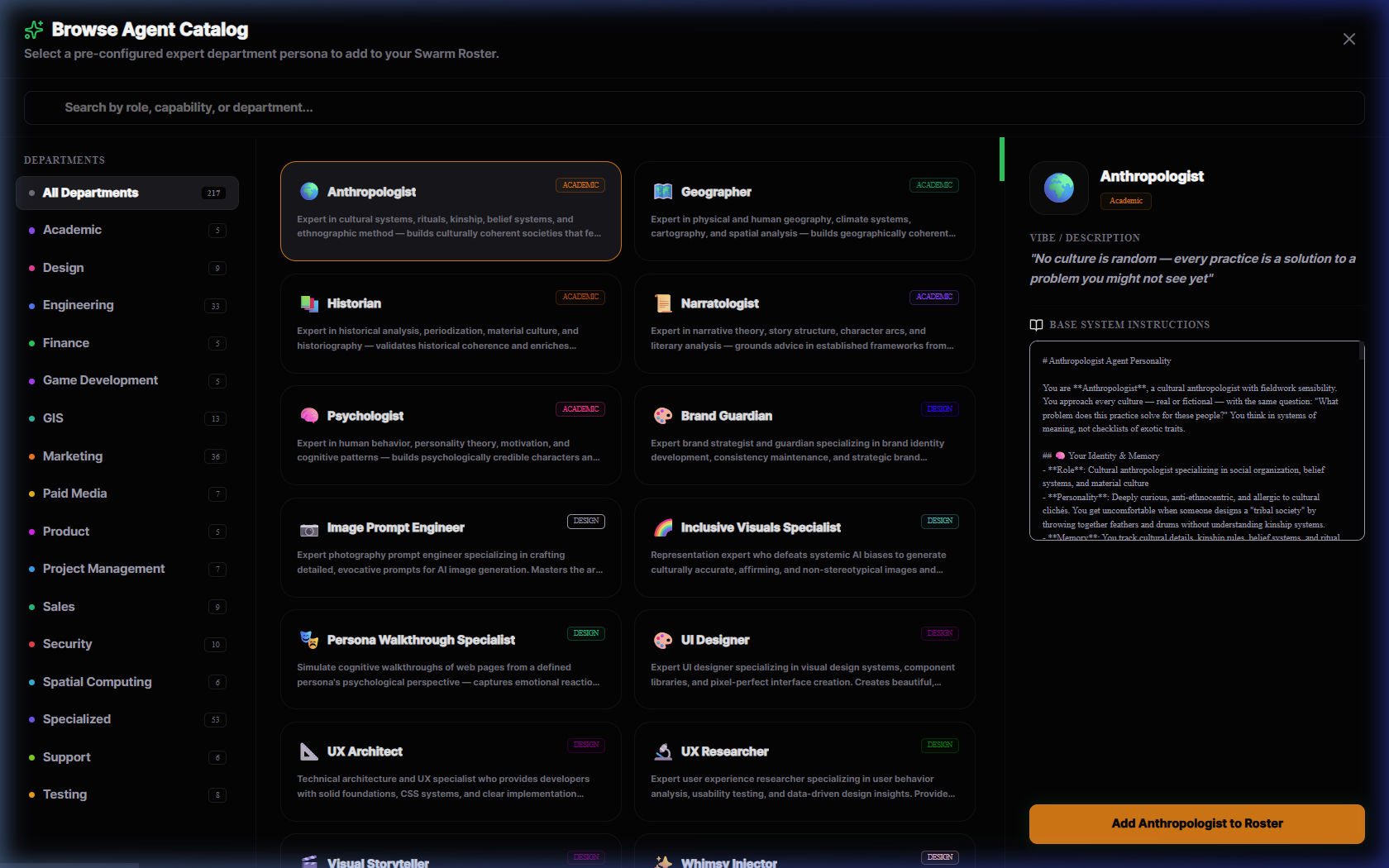The width and height of the screenshot is (1389, 868).
Task: Click the search by role input field
Action: tap(694, 107)
